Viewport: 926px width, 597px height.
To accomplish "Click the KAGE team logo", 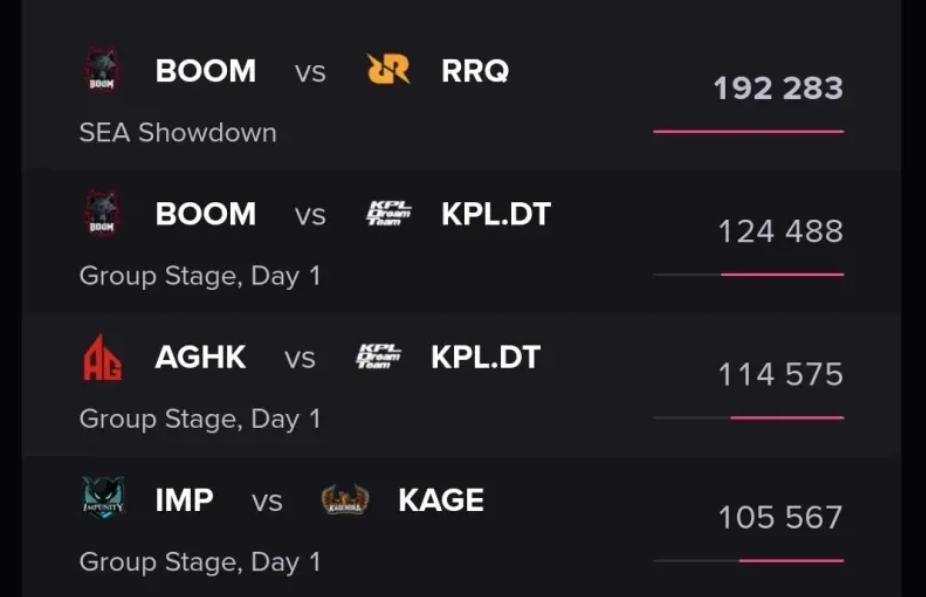I will [345, 500].
